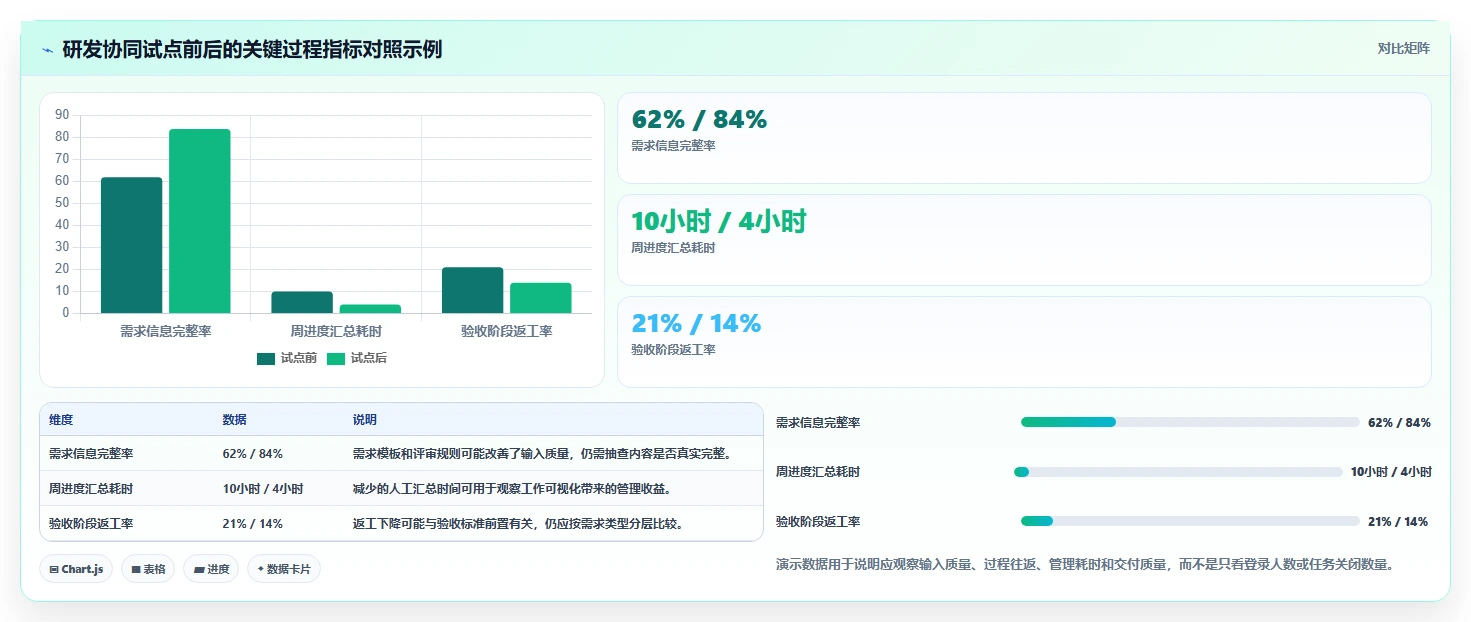This screenshot has width=1471, height=622.
Task: Click the lightning icon beside the panel title
Action: pos(47,50)
